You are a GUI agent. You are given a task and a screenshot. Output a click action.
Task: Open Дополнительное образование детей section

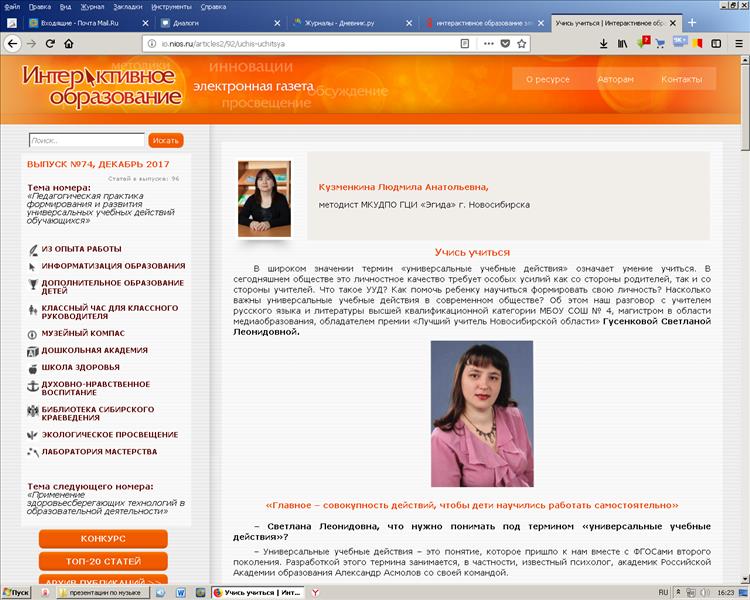[x=112, y=287]
